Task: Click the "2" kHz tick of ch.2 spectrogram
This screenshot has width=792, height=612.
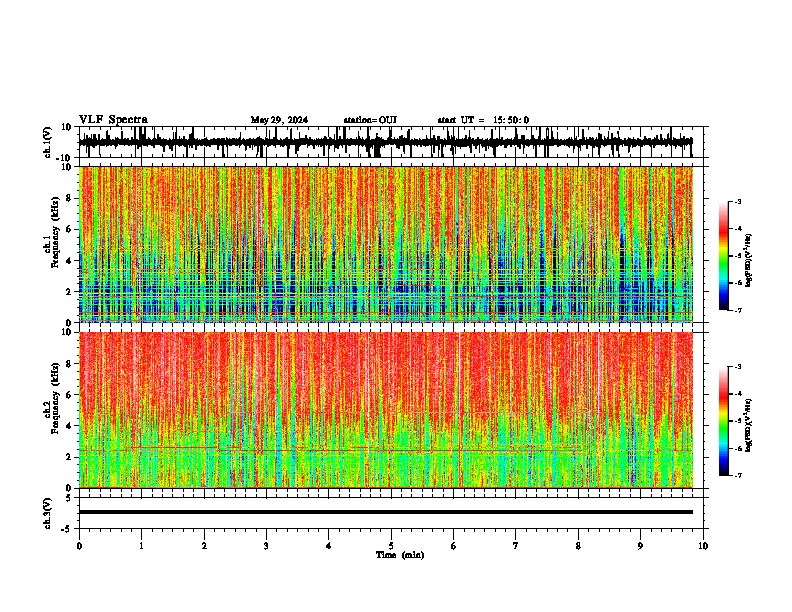Action: pos(70,457)
